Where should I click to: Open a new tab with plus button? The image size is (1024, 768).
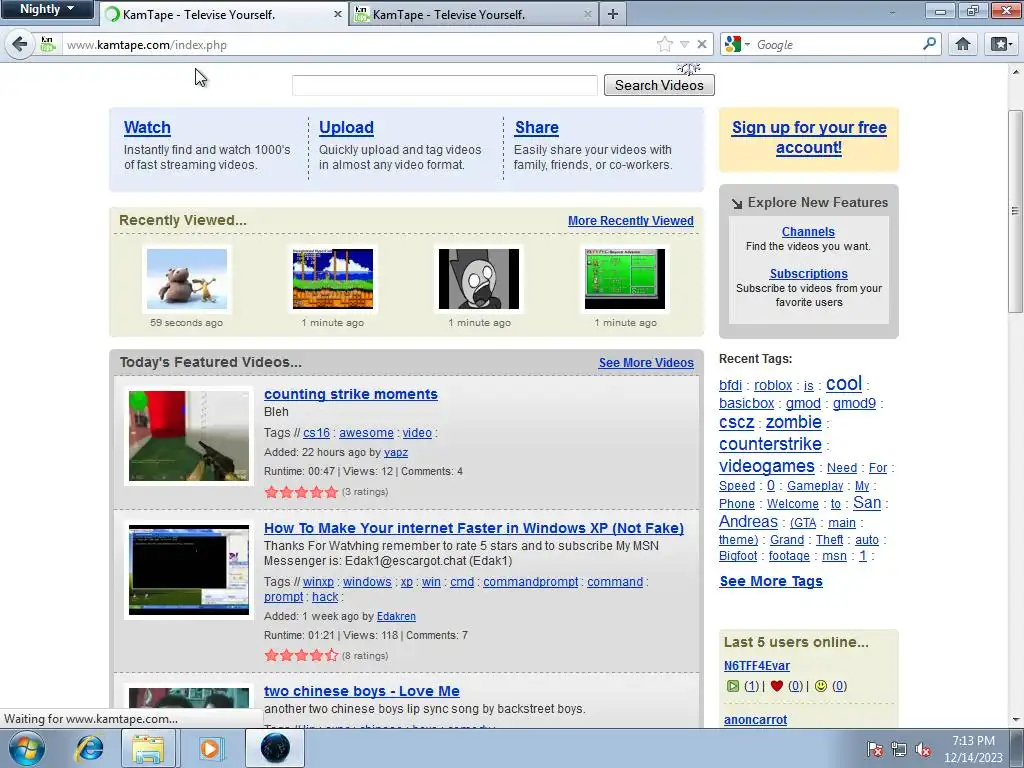(x=613, y=14)
